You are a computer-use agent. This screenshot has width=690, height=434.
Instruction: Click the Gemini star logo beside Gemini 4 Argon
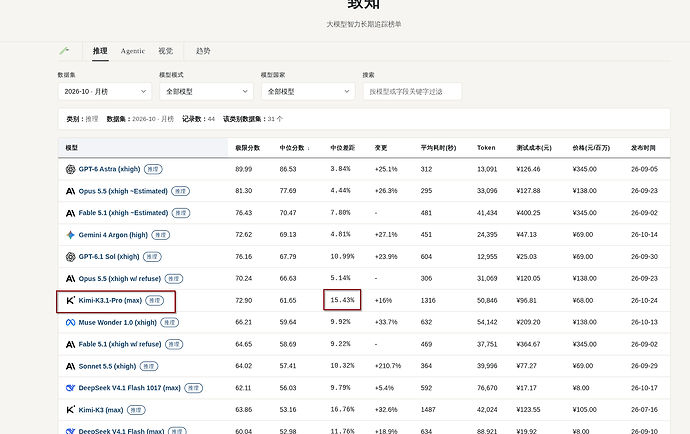(70, 235)
